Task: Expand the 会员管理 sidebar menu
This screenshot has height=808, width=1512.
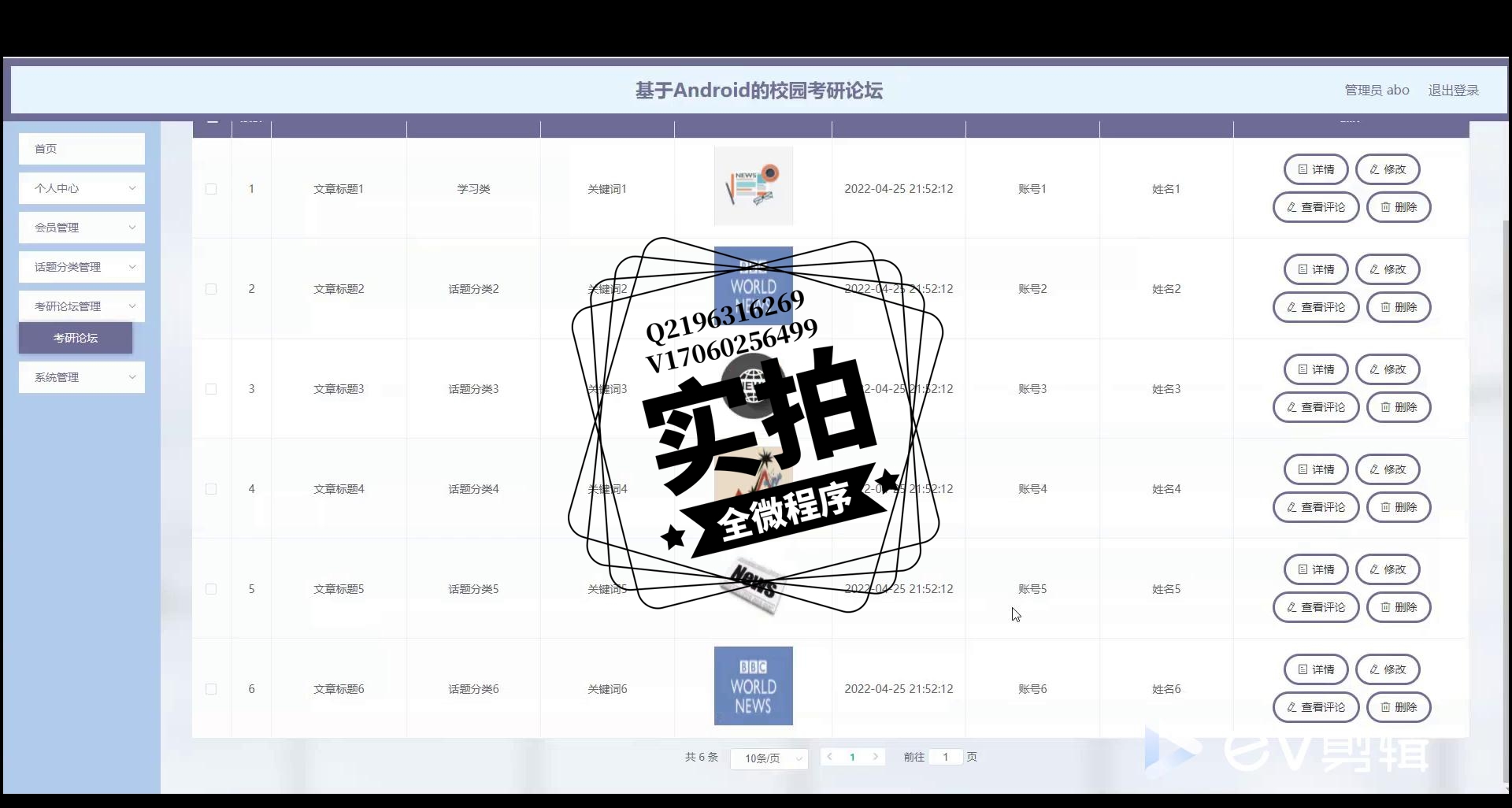Action: (82, 228)
